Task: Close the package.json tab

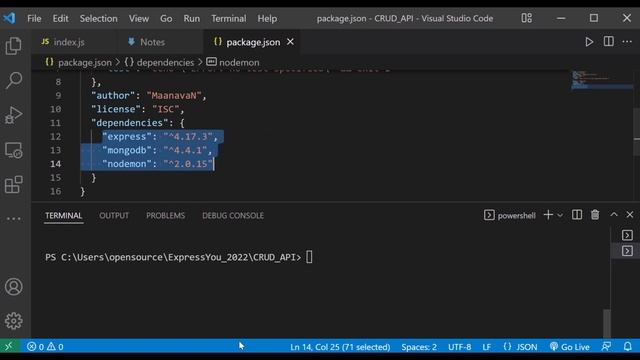Action: [290, 42]
